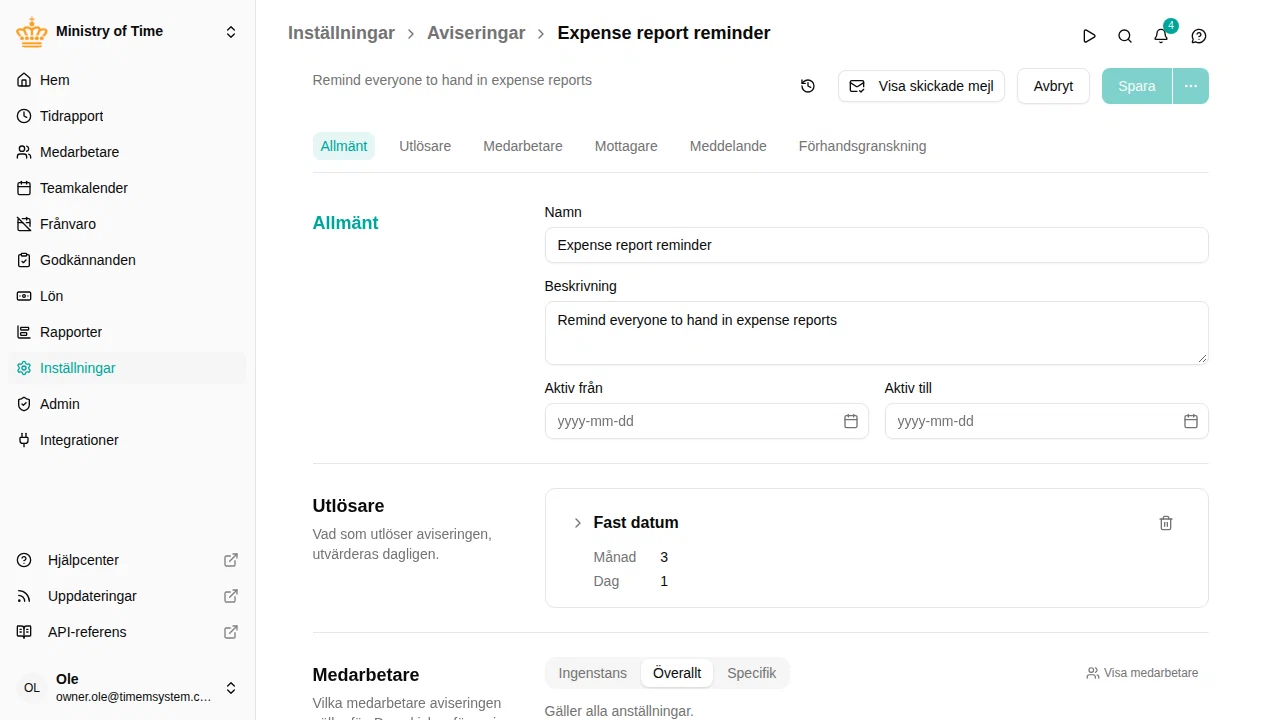1280x720 pixels.
Task: Switch to the Meddelande tab
Action: (x=728, y=146)
